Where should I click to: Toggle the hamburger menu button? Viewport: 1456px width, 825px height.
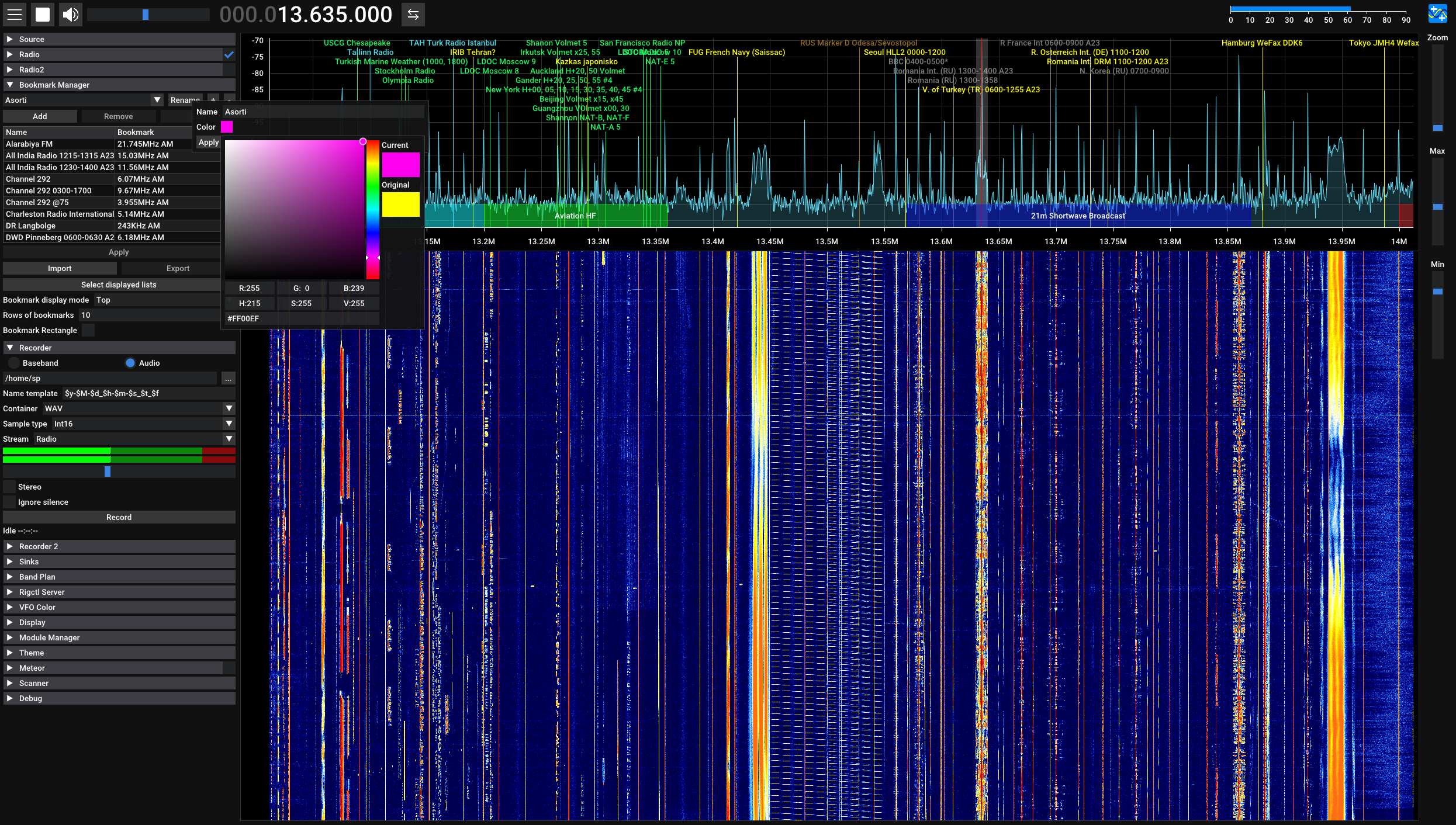coord(15,15)
